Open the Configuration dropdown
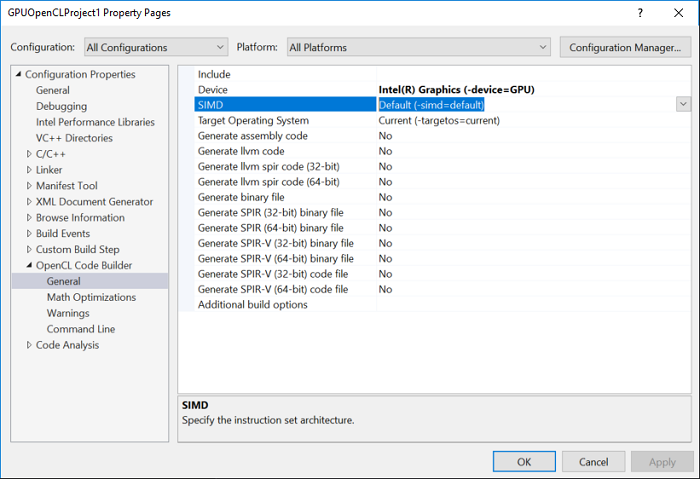The width and height of the screenshot is (700, 479). (155, 47)
